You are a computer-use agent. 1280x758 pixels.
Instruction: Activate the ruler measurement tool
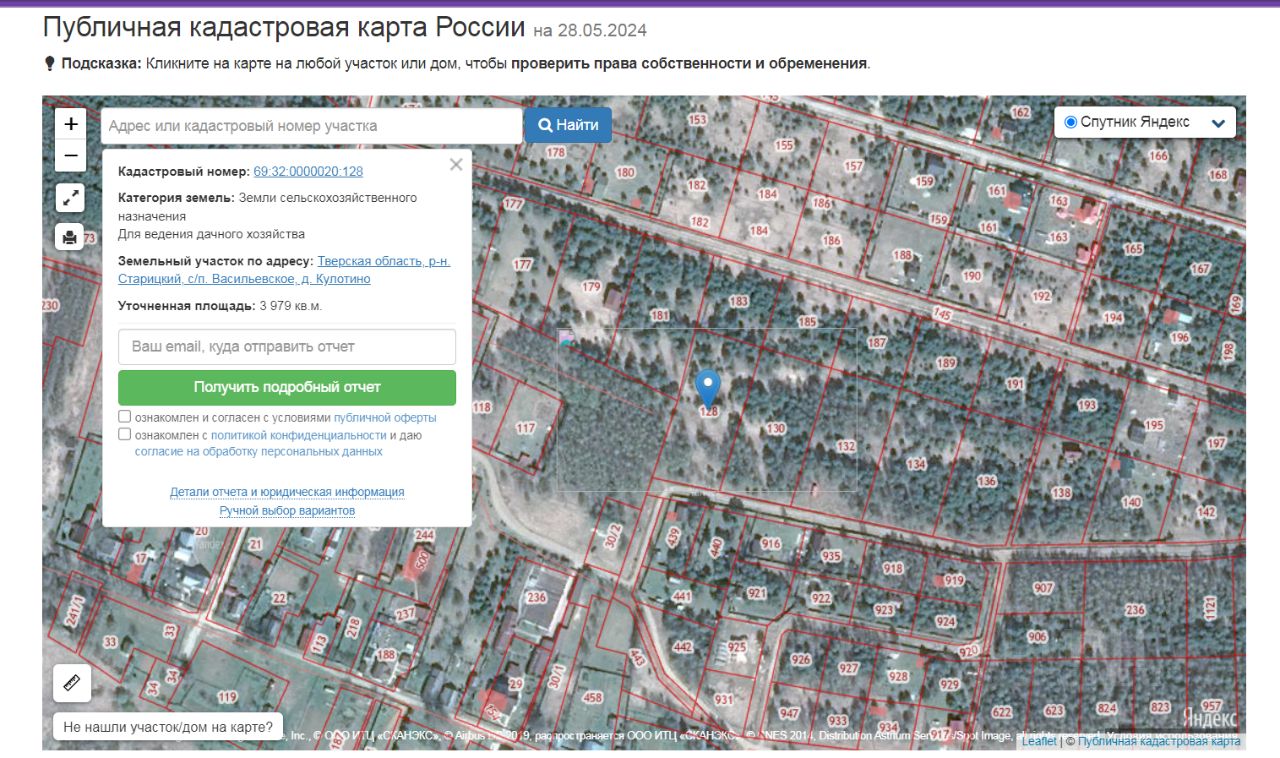(x=72, y=683)
